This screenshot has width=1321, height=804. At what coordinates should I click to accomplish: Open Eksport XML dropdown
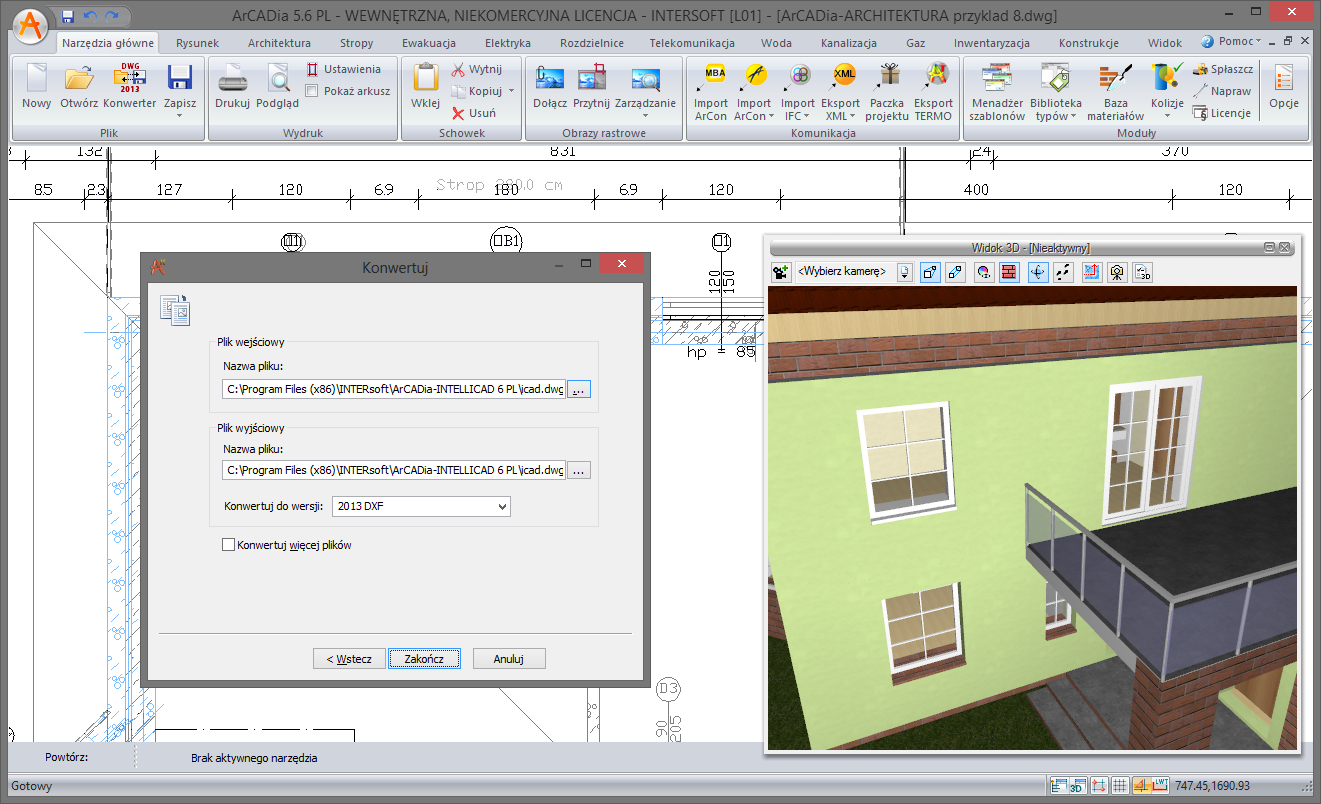click(x=841, y=91)
